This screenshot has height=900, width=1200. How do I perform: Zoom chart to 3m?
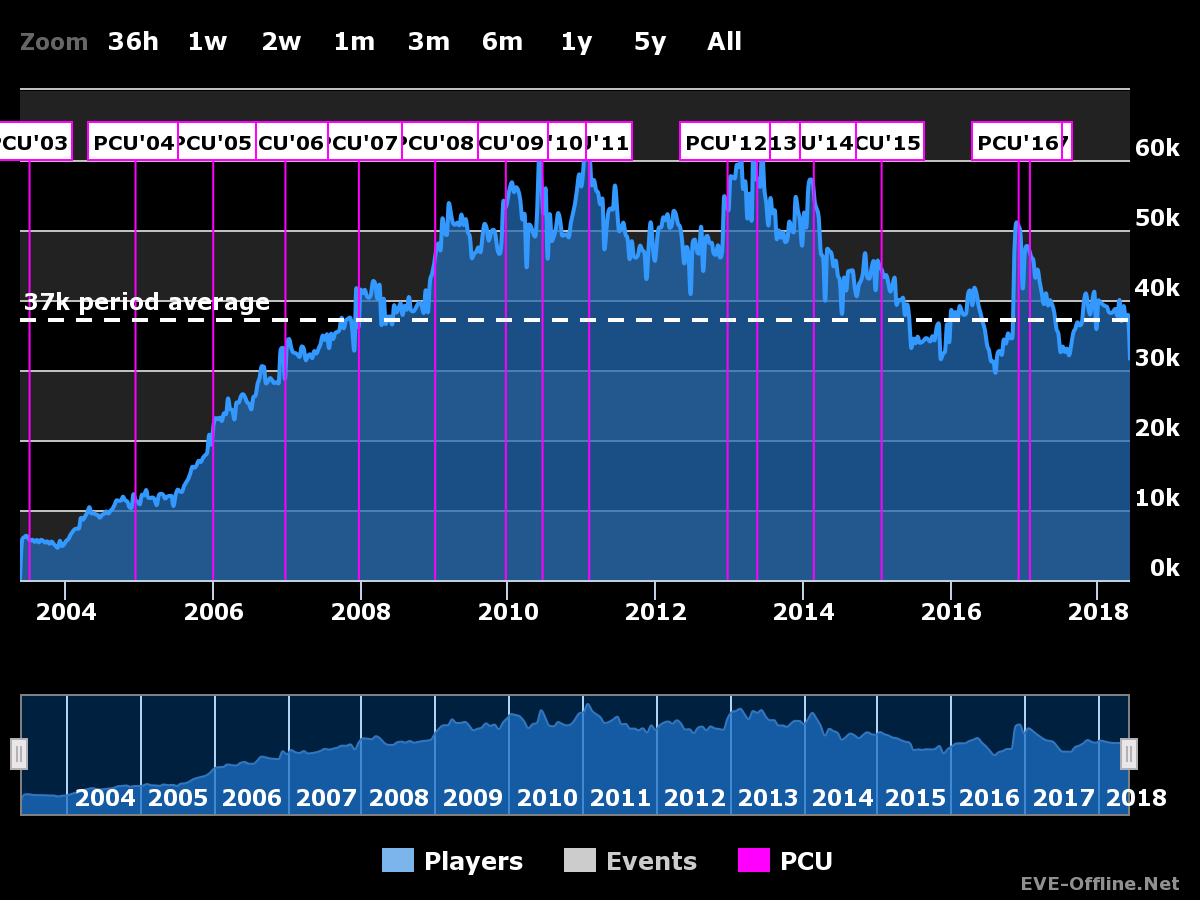click(x=428, y=42)
